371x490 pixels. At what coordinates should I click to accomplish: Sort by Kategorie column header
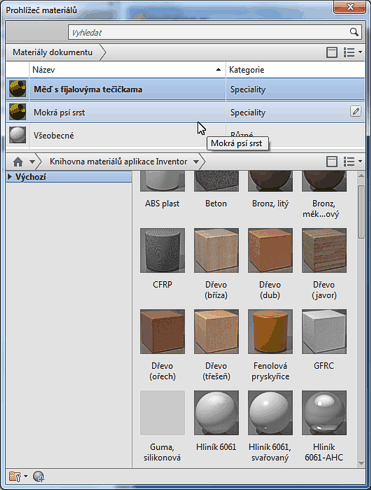tap(295, 70)
